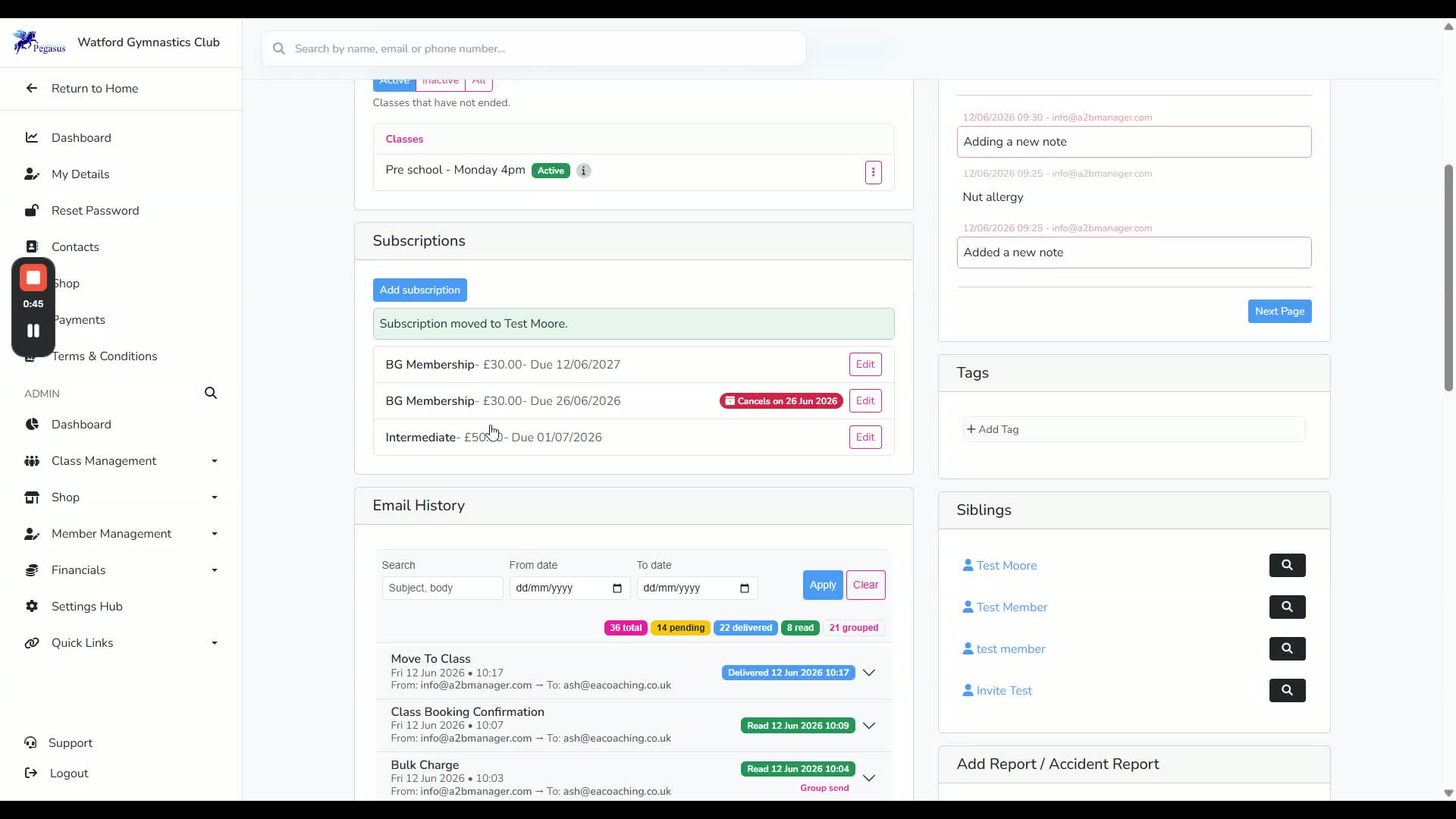1456x819 pixels.
Task: Focus the member search bar at top
Action: click(x=534, y=49)
